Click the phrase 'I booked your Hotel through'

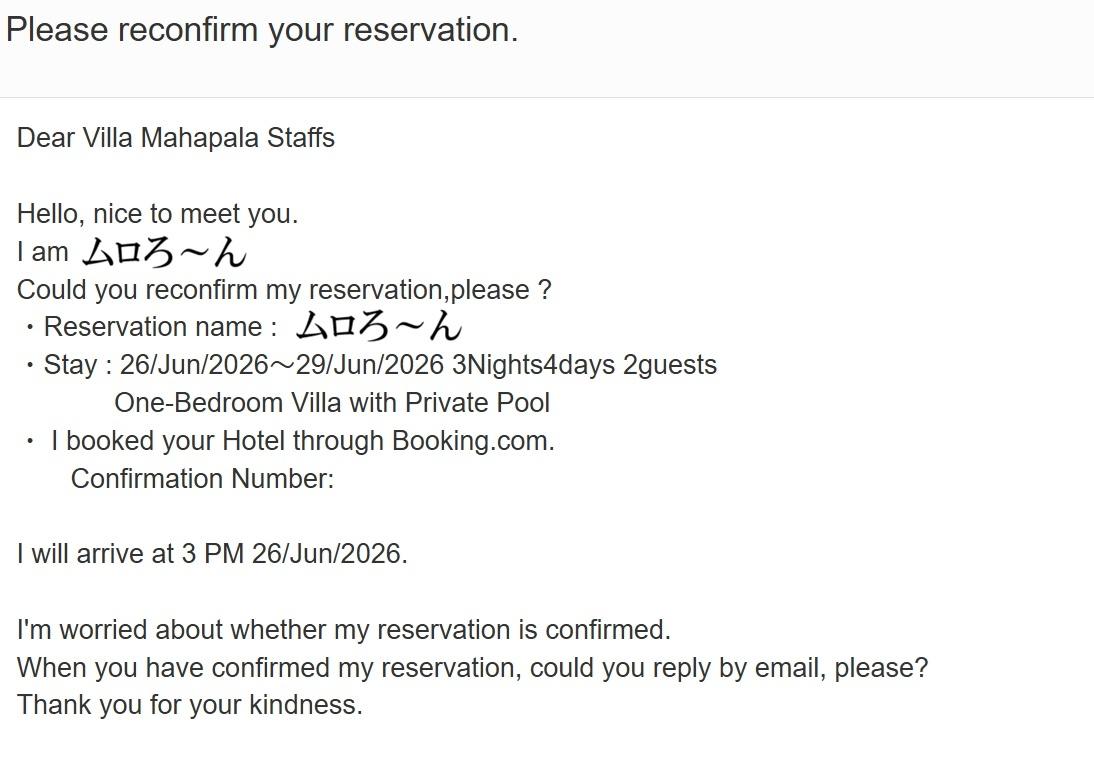tap(218, 441)
